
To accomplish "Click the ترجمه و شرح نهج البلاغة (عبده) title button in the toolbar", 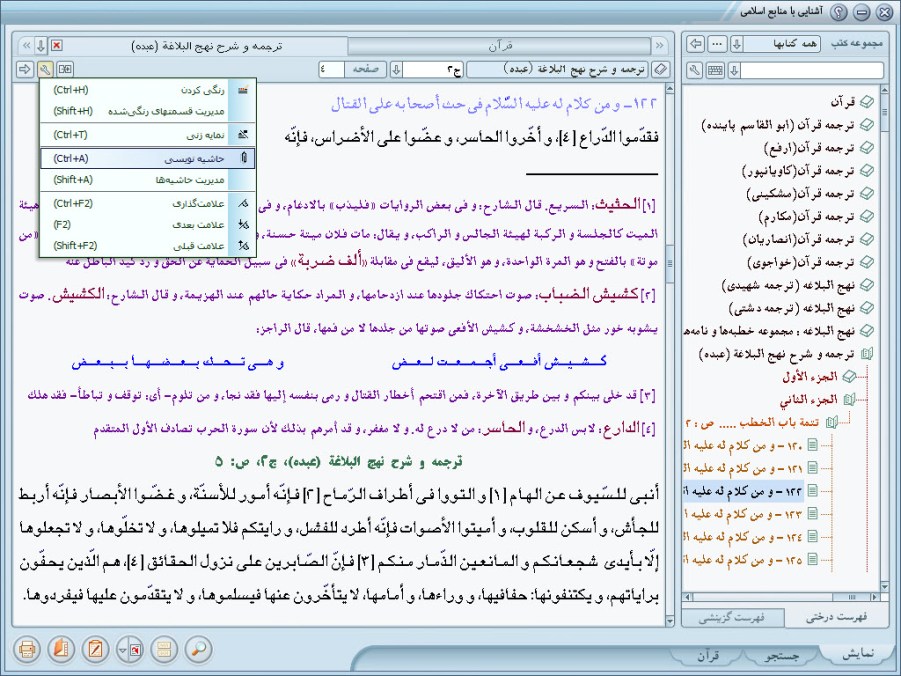I will click(557, 70).
